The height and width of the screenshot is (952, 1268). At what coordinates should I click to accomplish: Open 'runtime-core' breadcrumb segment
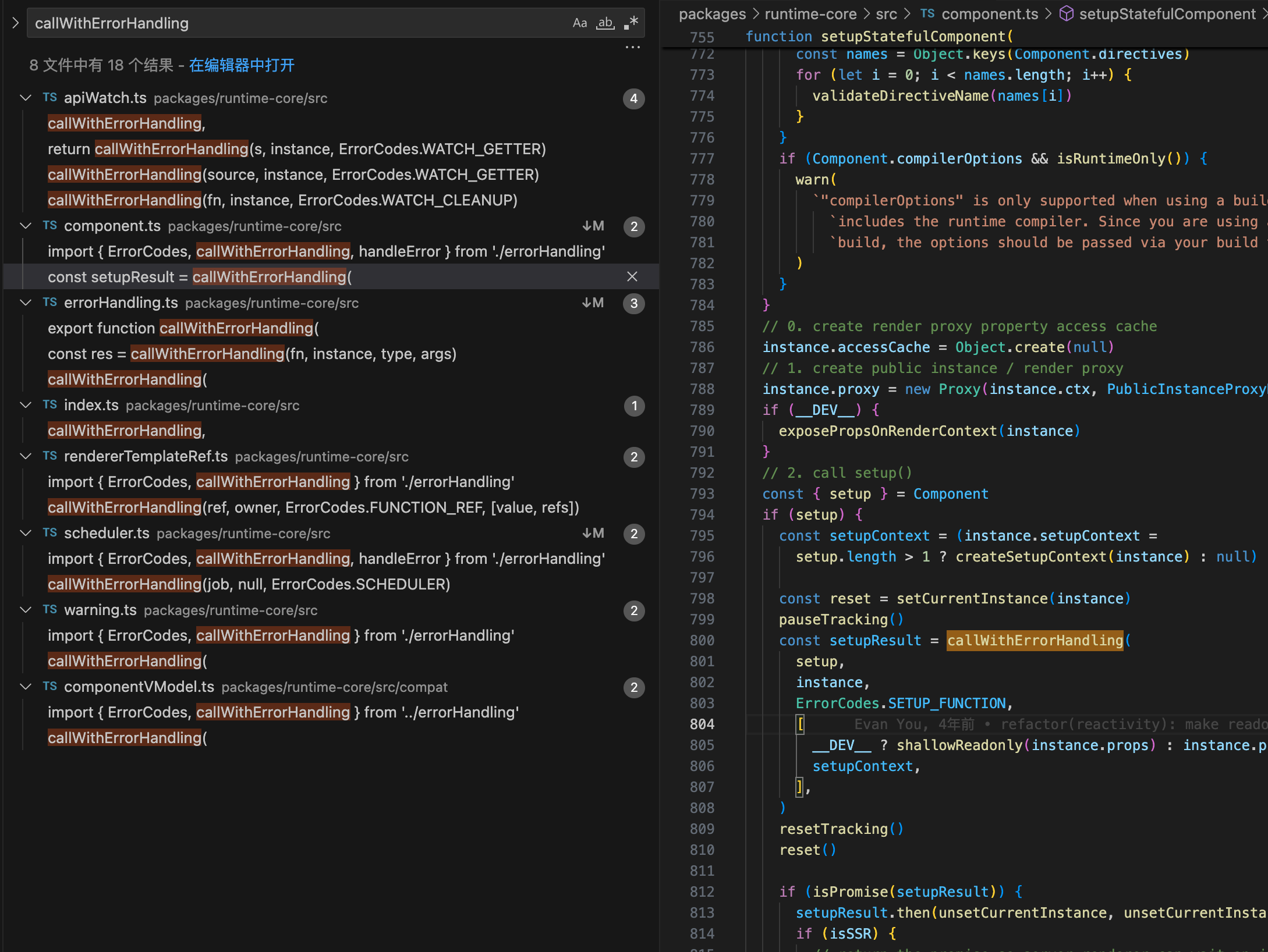click(810, 14)
